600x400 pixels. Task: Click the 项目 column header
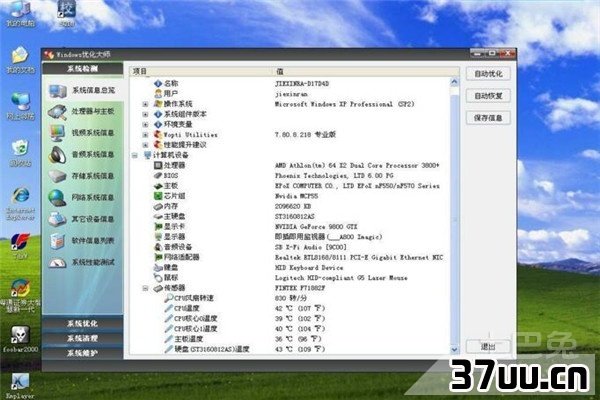pyautogui.click(x=201, y=71)
